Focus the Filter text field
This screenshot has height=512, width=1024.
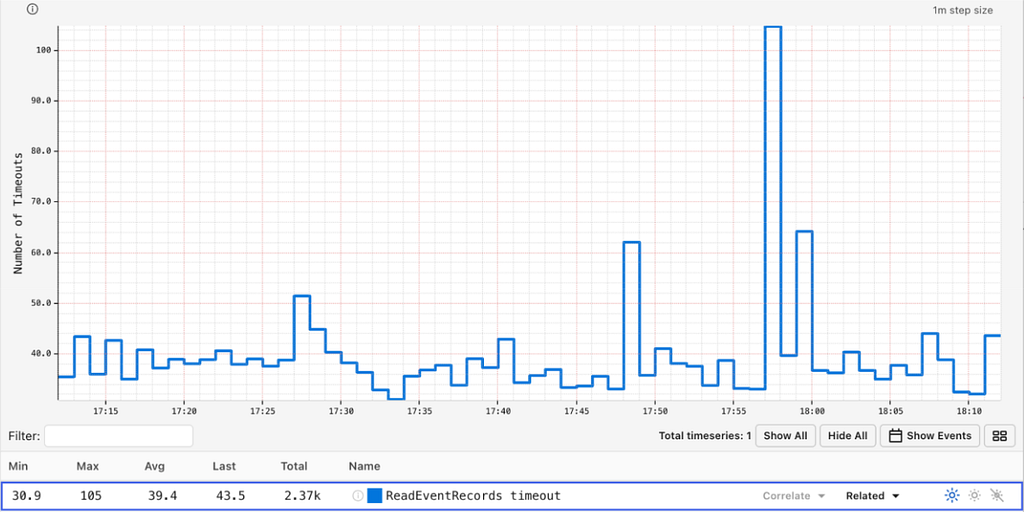pyautogui.click(x=118, y=436)
